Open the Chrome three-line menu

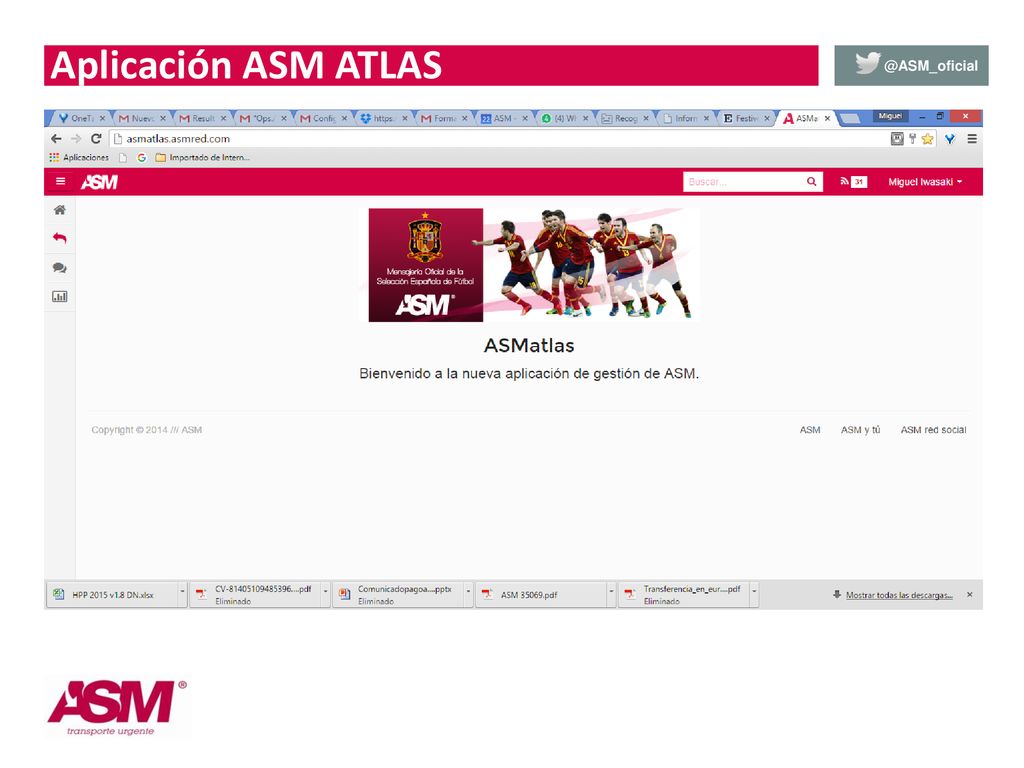click(x=972, y=138)
